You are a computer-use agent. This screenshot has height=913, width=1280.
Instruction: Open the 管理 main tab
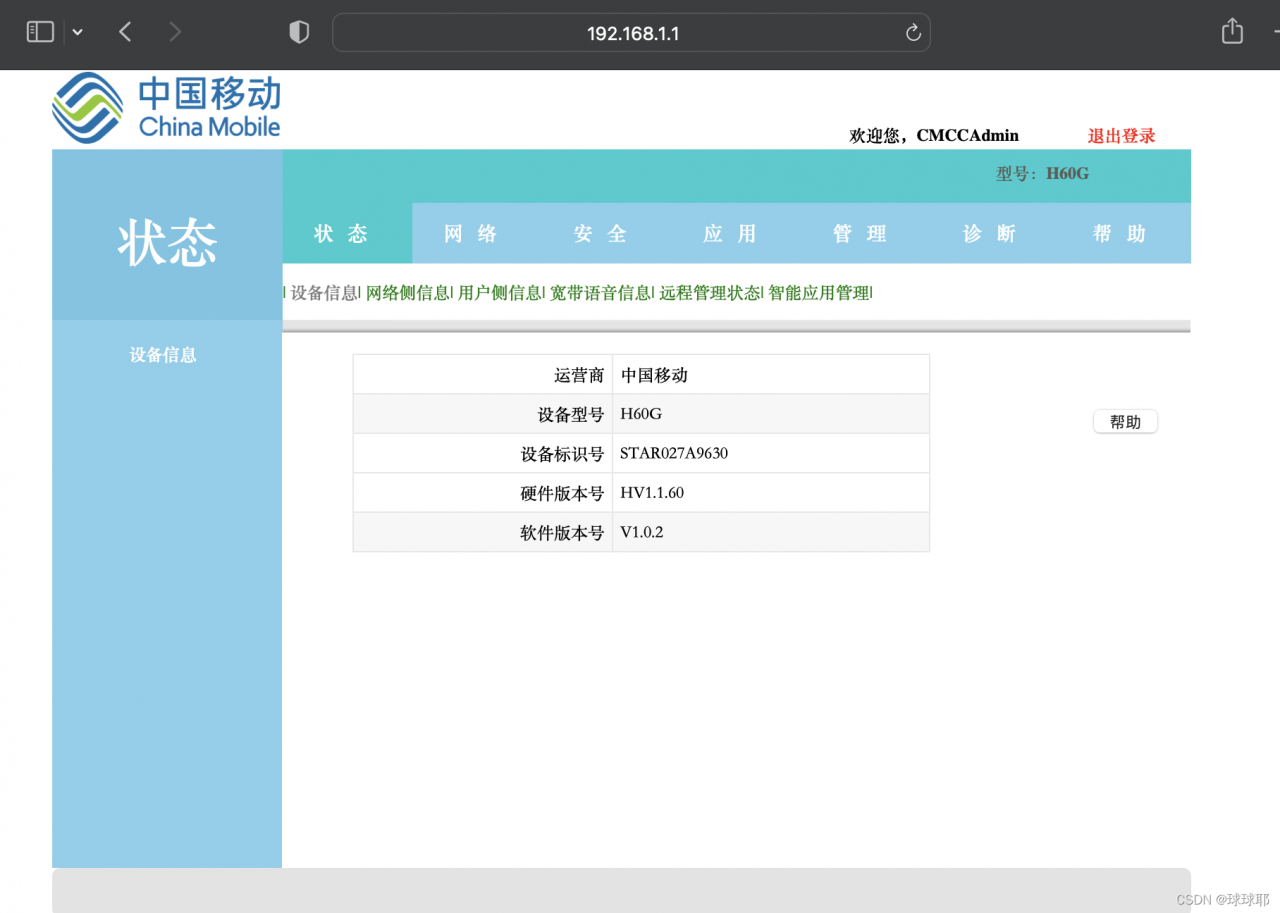pos(860,233)
